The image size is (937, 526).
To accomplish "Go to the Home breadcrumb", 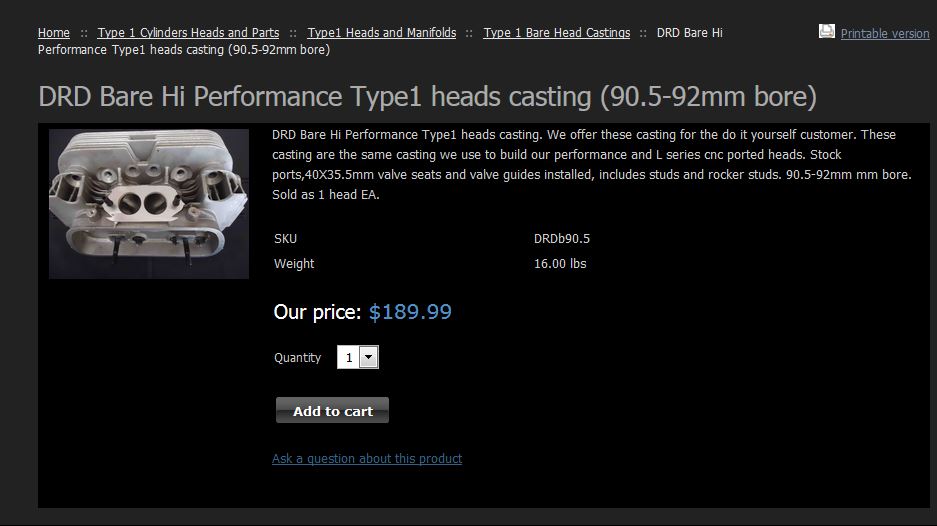I will click(x=54, y=33).
